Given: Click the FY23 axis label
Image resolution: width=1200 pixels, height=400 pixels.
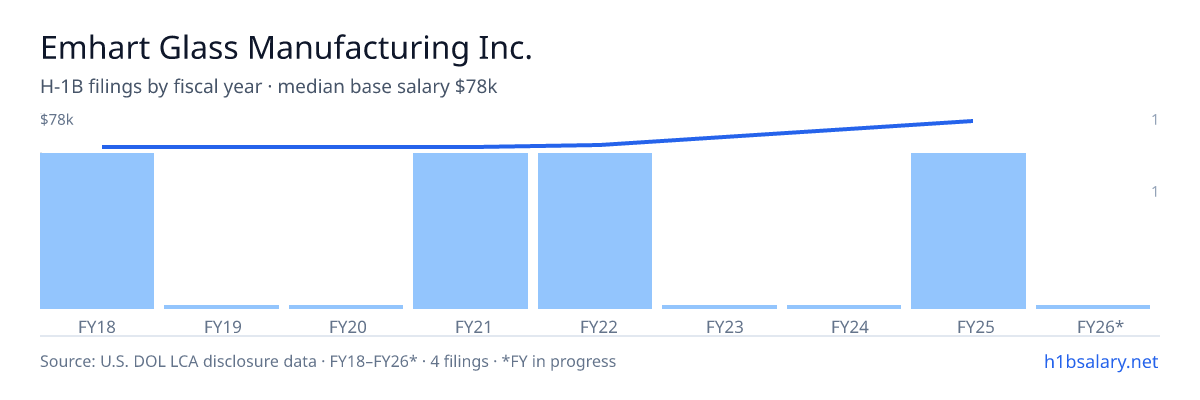Looking at the screenshot, I should click(719, 326).
